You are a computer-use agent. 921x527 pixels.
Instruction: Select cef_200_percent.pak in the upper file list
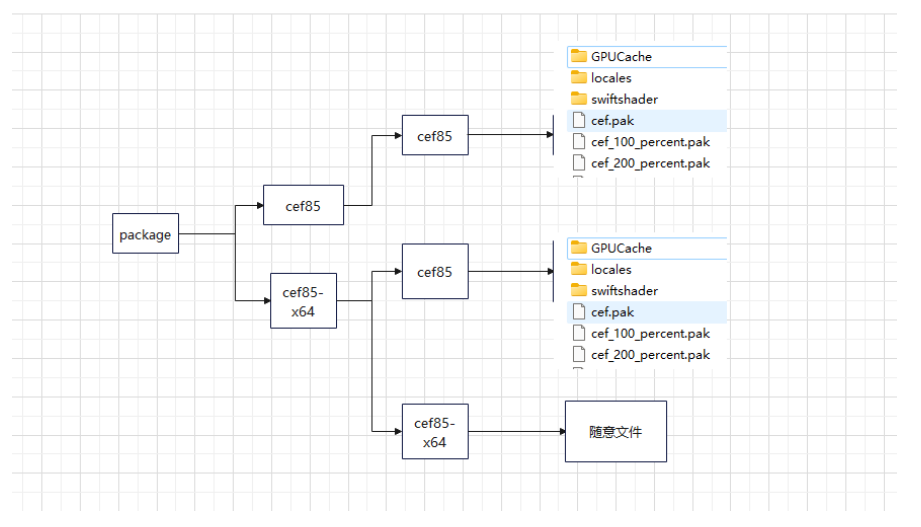650,163
